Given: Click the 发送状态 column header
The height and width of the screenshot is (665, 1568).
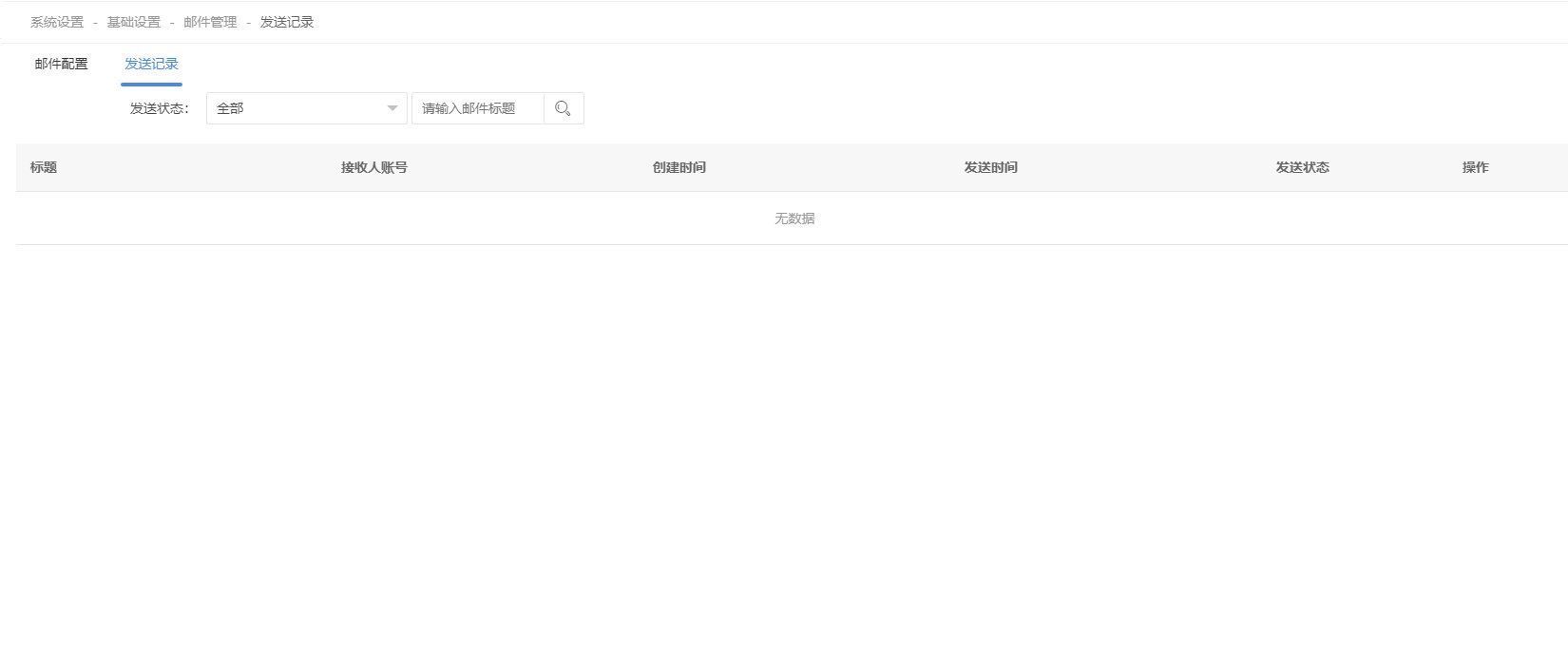Looking at the screenshot, I should (1303, 167).
